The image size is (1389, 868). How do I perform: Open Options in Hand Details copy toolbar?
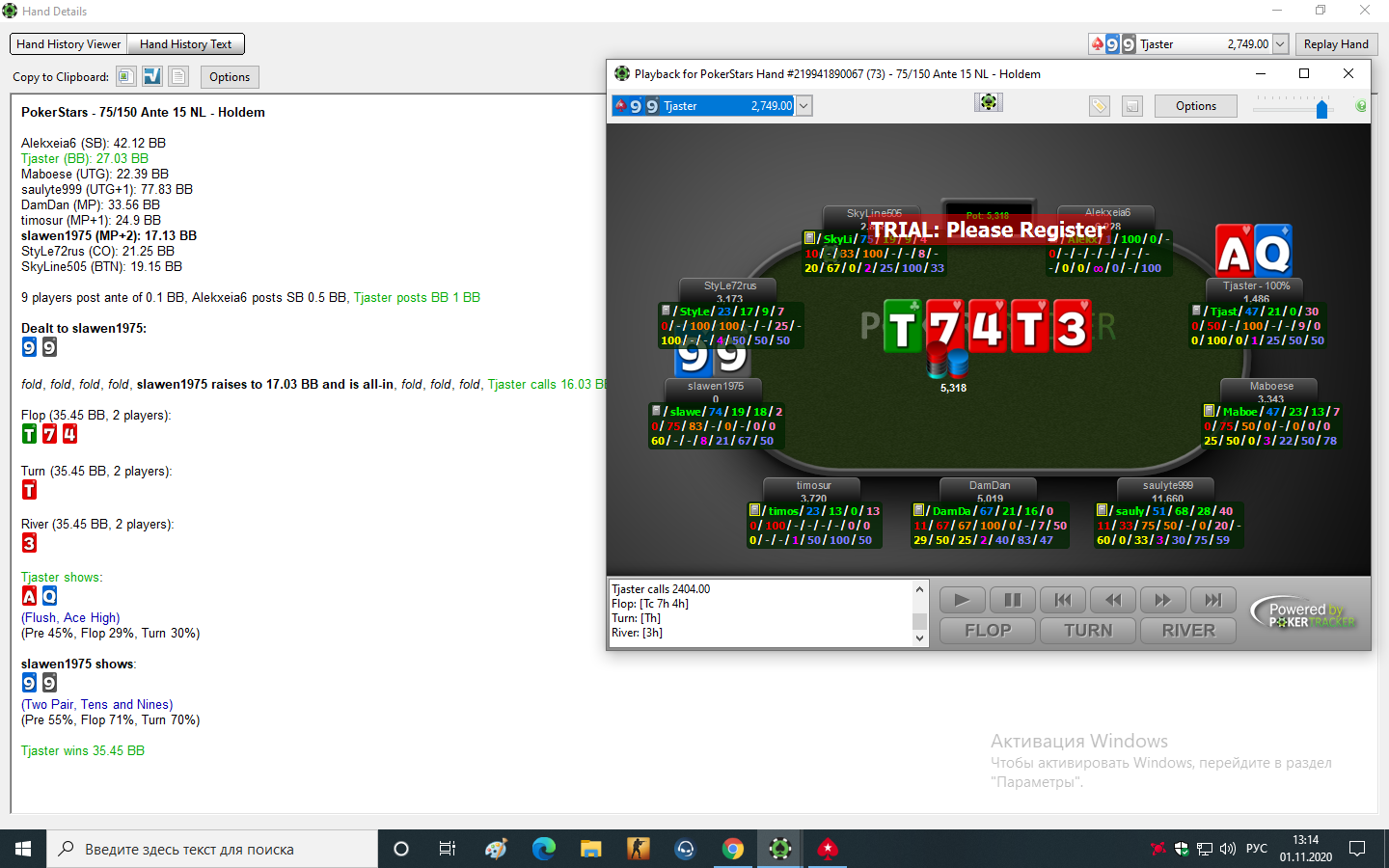[230, 77]
